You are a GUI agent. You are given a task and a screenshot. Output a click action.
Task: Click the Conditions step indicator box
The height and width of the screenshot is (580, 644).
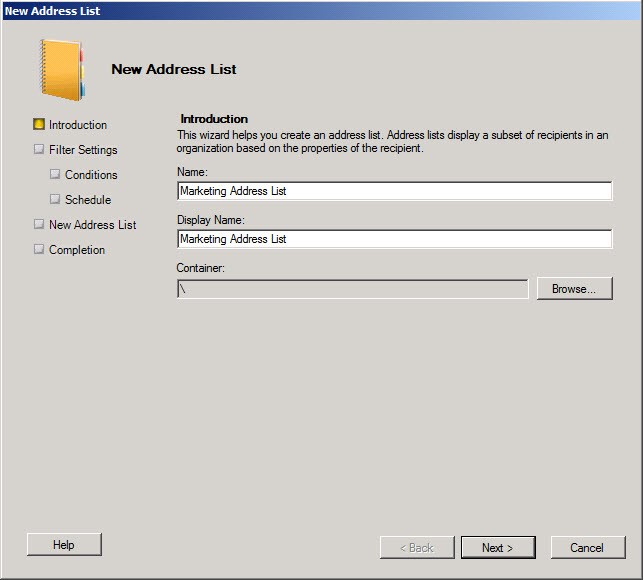(x=55, y=174)
